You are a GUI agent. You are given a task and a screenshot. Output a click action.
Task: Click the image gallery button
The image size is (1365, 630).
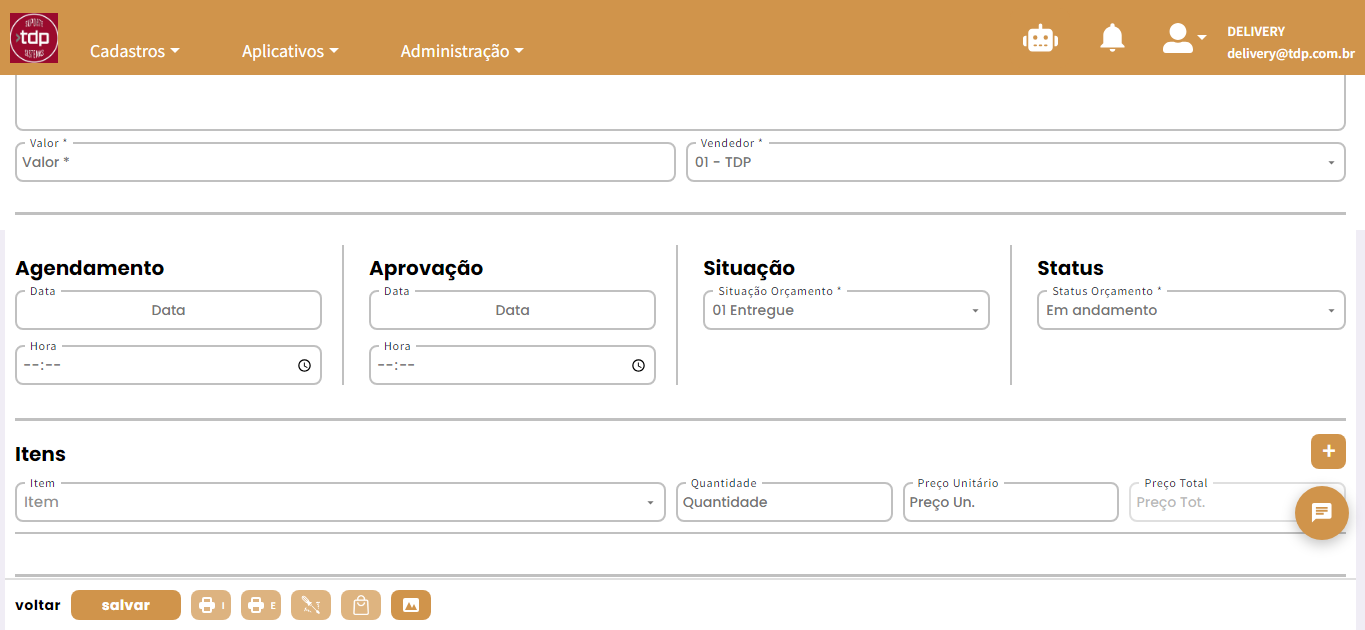(x=411, y=605)
